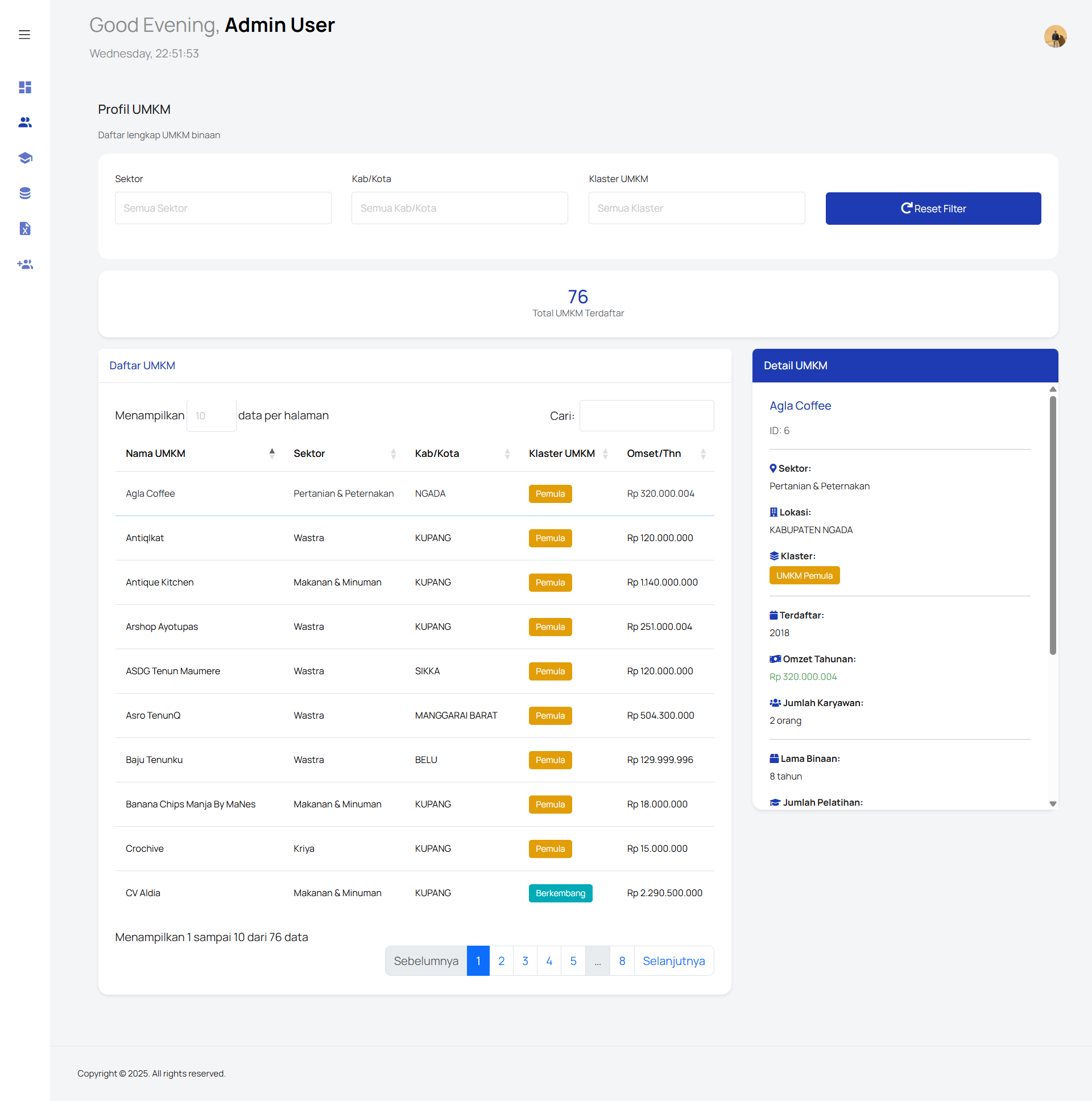Go to pagination page 8
The height and width of the screenshot is (1101, 1092).
[622, 962]
